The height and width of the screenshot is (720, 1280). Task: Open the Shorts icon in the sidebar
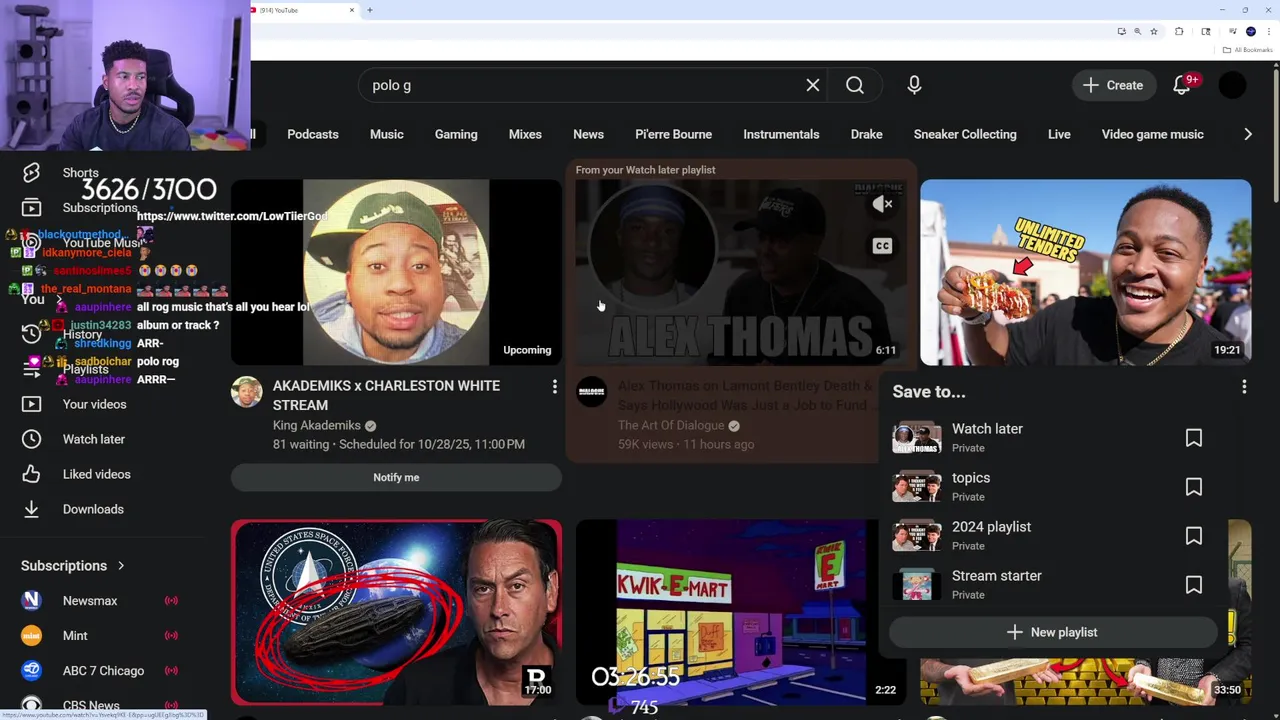click(31, 173)
